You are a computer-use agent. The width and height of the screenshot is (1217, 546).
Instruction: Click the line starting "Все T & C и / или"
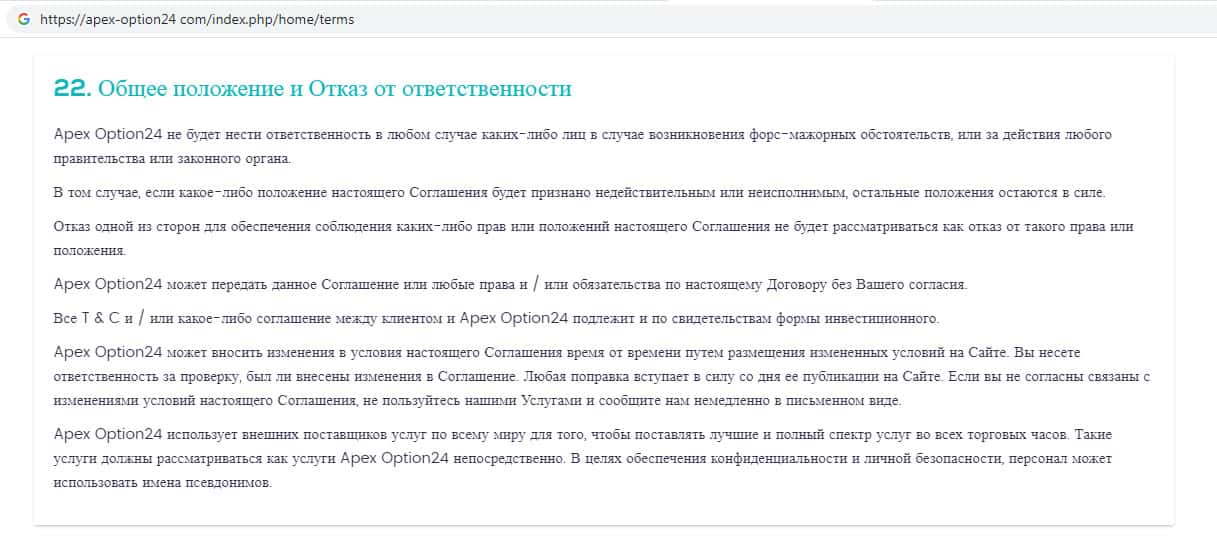coord(496,319)
